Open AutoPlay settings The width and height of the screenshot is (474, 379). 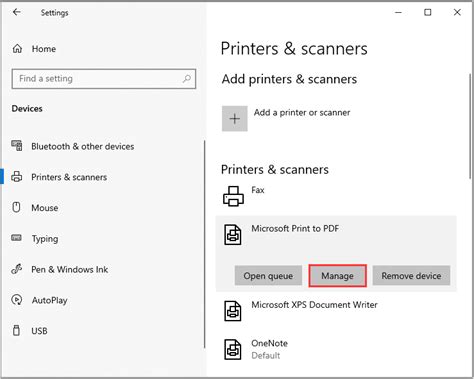[x=49, y=300]
